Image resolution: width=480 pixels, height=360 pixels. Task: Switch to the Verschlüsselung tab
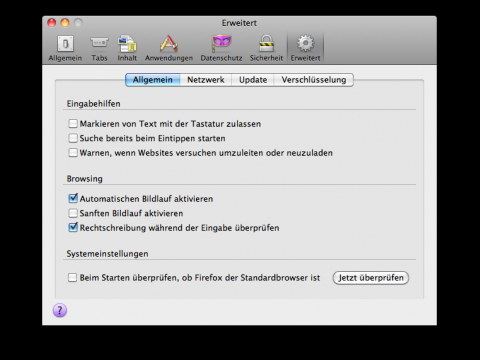[x=314, y=80]
